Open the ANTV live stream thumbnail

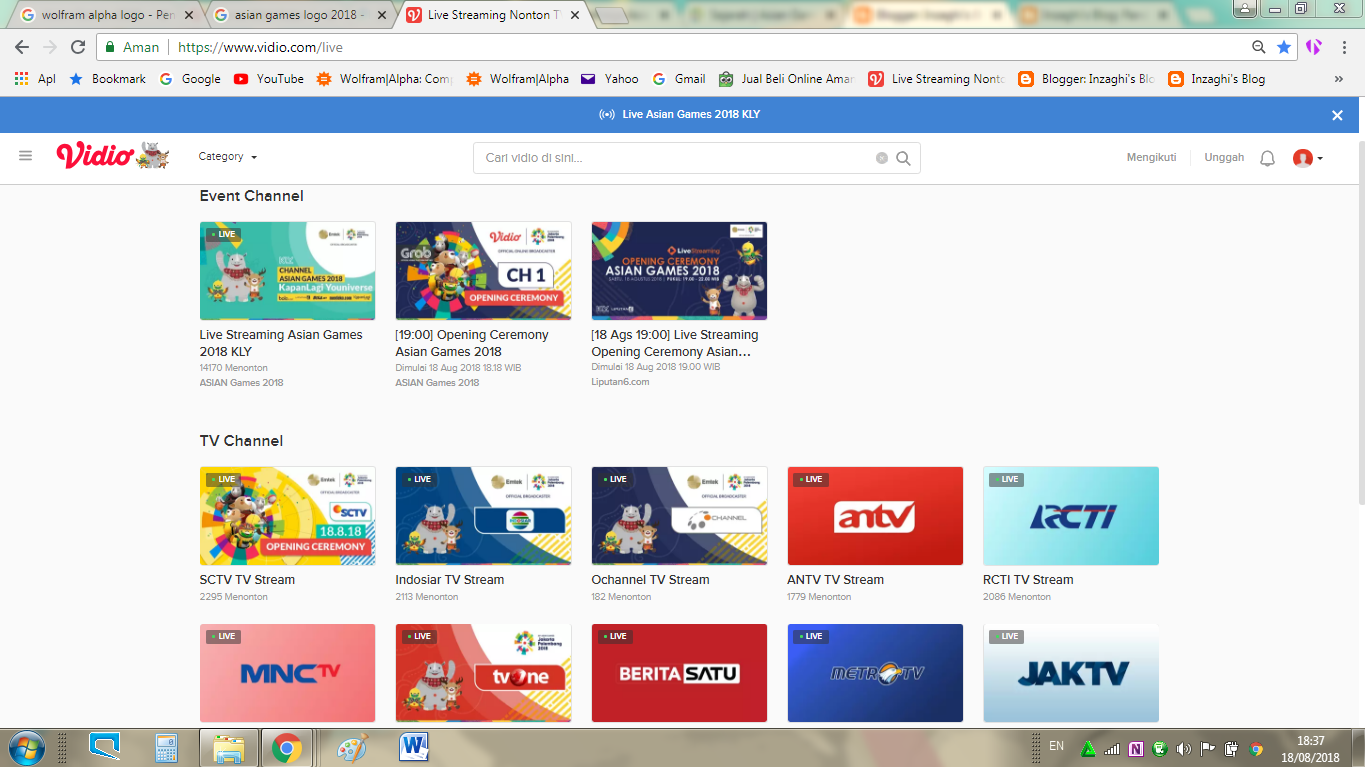[875, 516]
